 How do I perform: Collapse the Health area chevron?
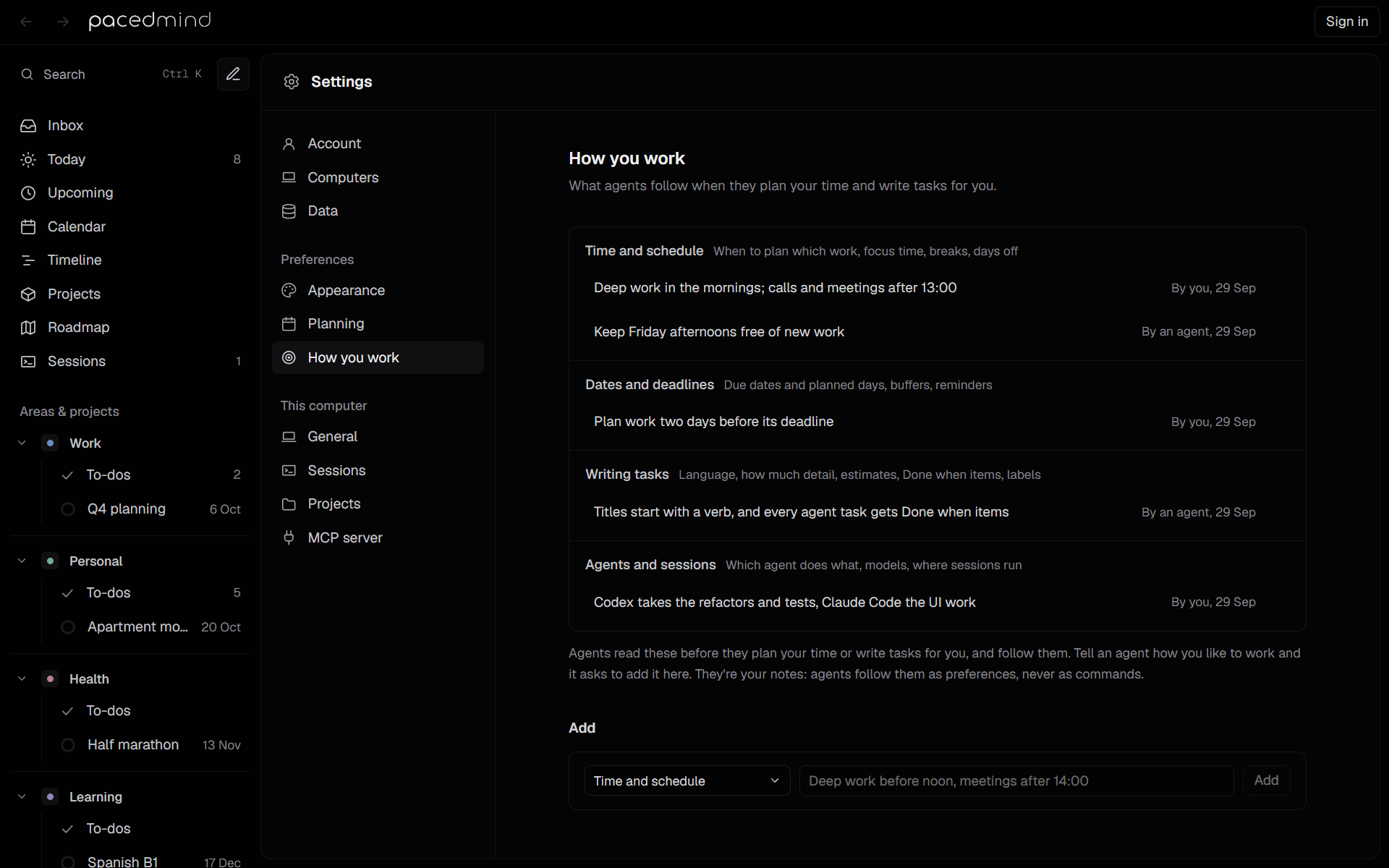[x=22, y=678]
